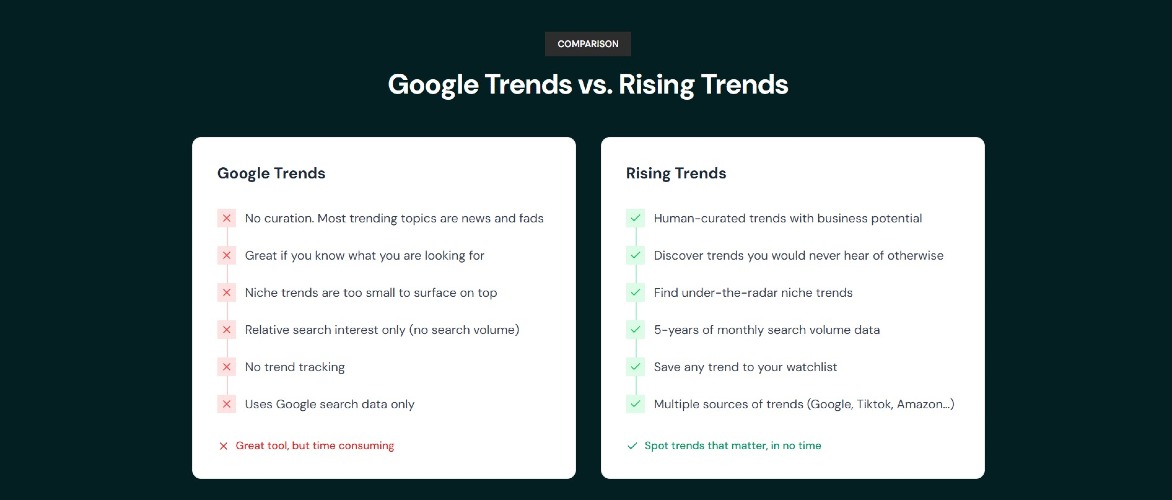Click green check beside 'Multiple sources of trends'

pos(635,404)
